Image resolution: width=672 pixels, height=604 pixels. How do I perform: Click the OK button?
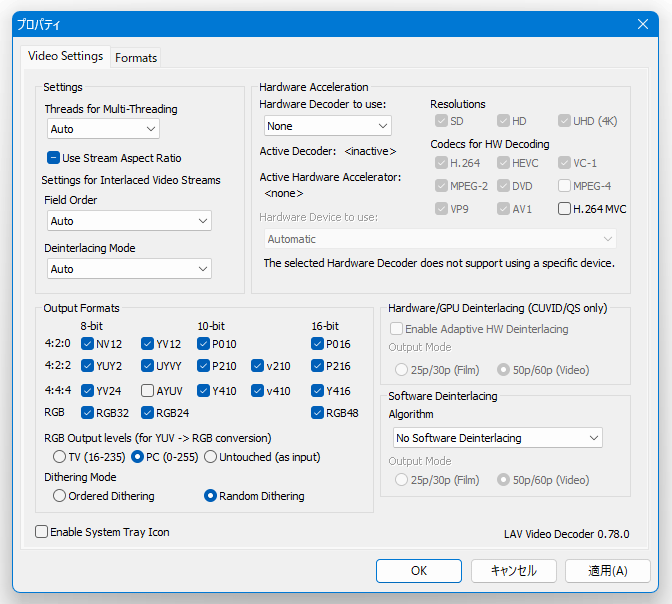coord(419,571)
